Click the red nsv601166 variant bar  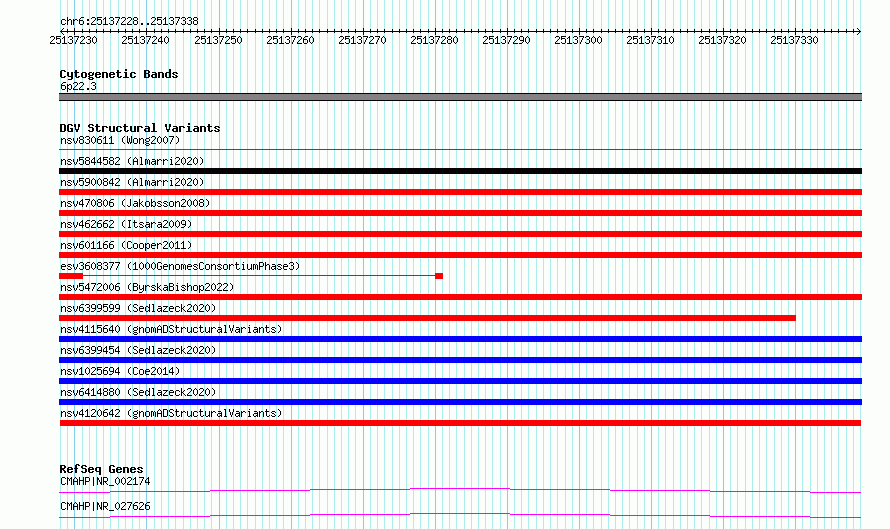[460, 255]
